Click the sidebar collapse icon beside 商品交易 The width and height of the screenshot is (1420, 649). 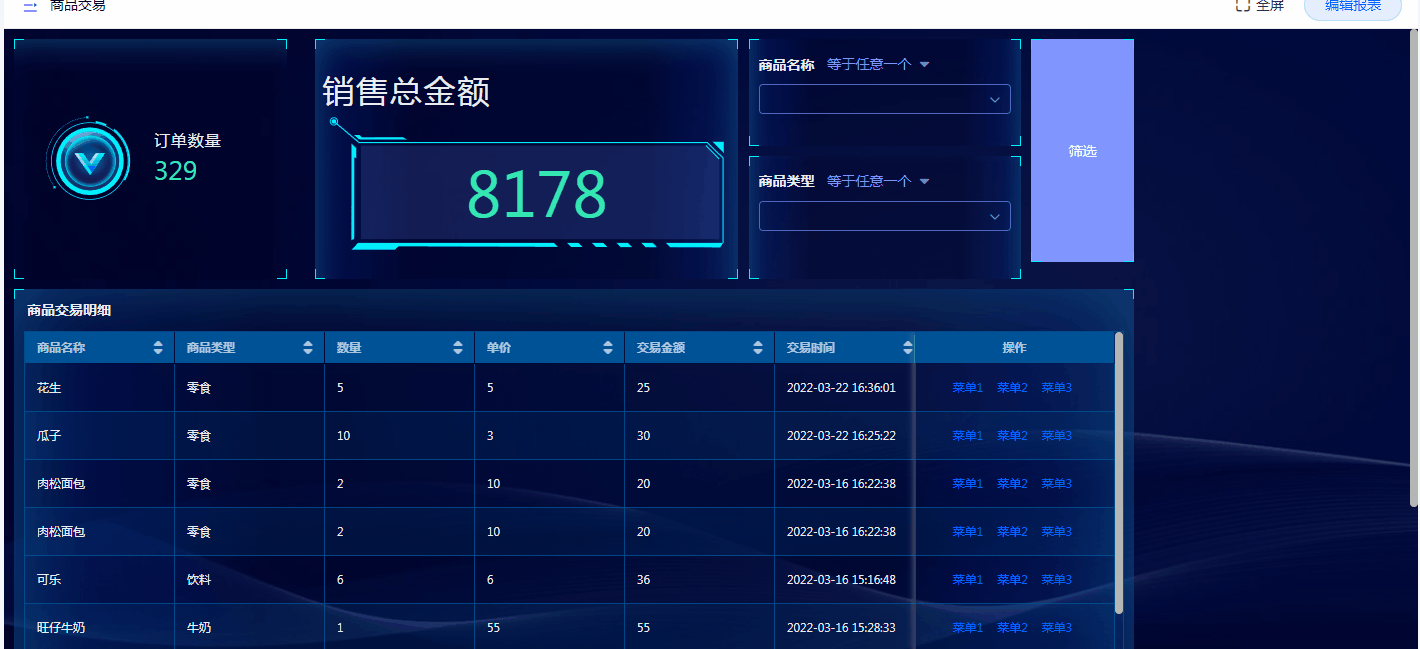[30, 6]
